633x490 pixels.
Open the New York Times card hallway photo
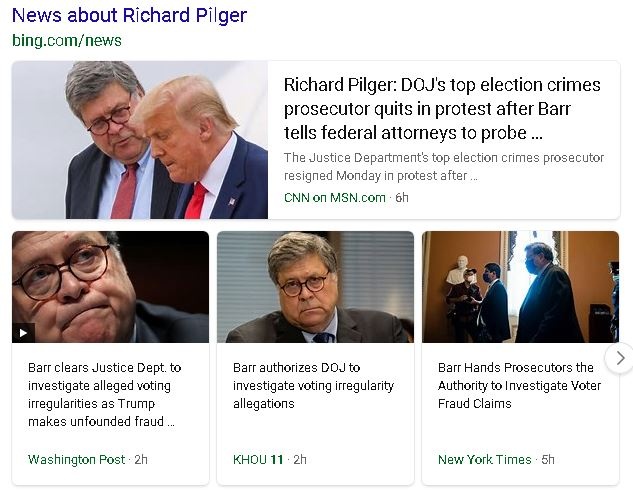click(520, 287)
